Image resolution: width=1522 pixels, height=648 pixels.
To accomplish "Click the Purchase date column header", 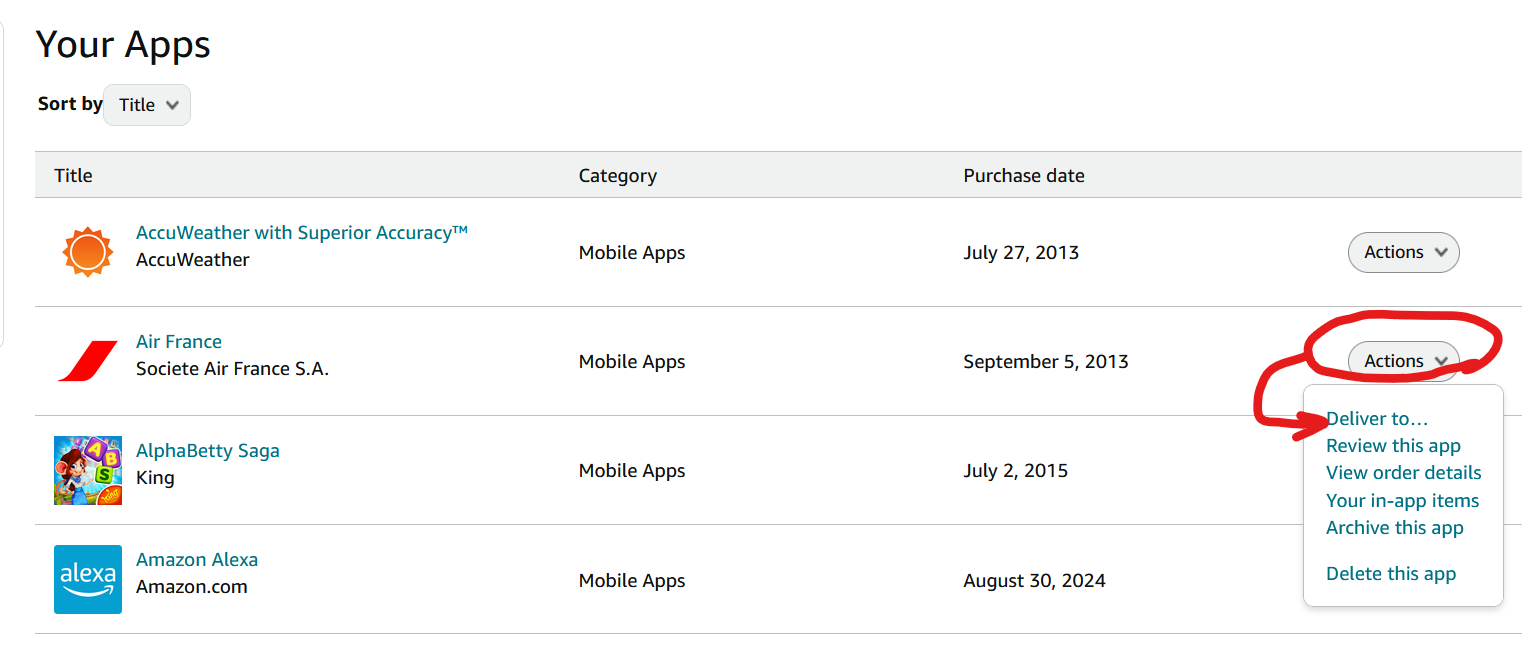I will [x=1023, y=175].
